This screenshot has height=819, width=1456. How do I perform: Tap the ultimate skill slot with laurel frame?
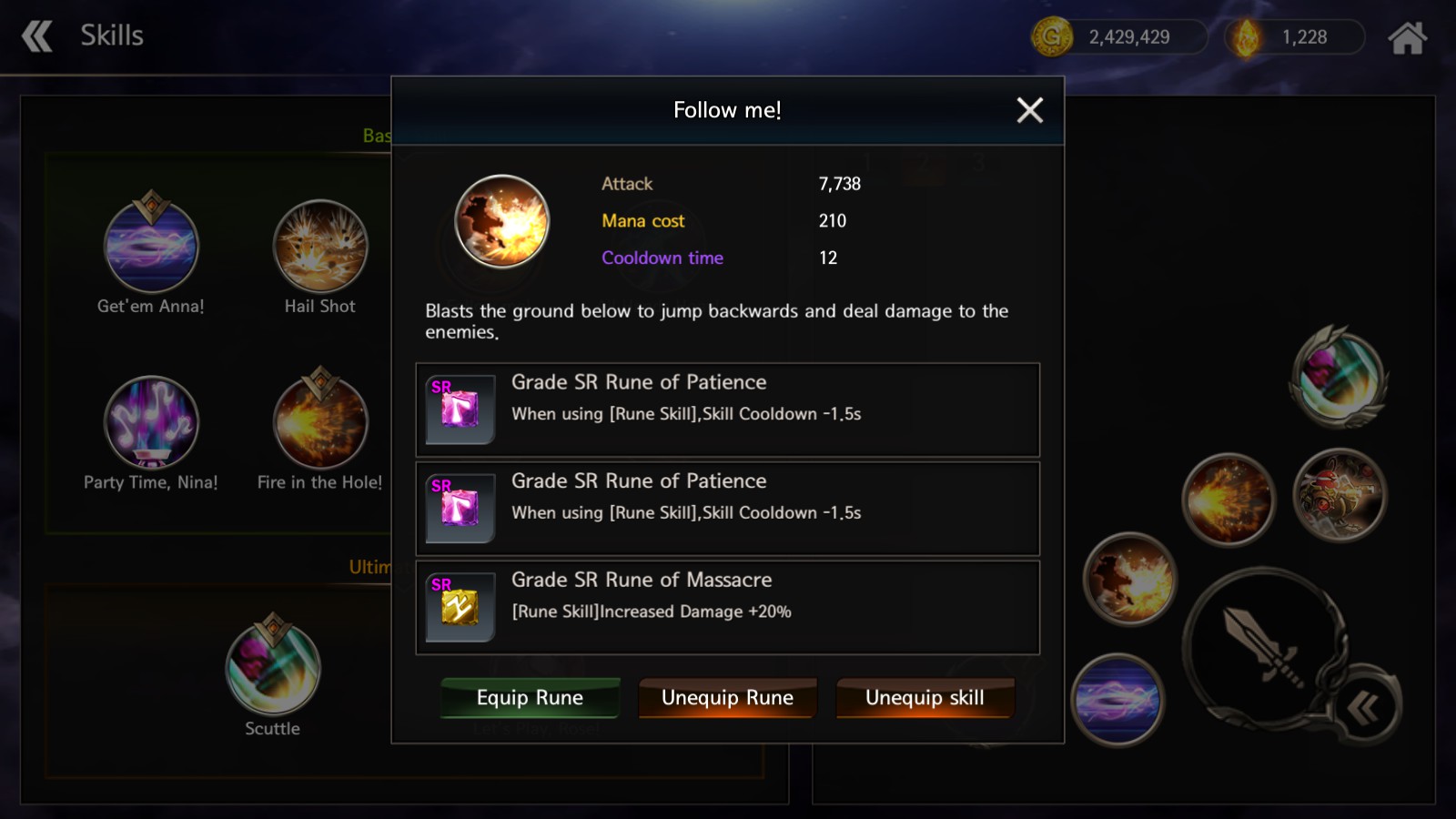point(1339,377)
